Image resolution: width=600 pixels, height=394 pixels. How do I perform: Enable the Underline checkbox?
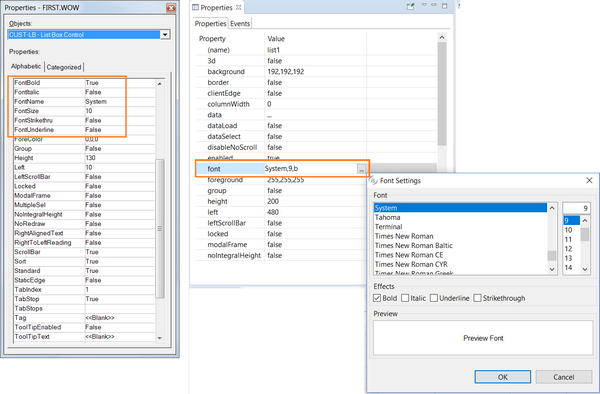[x=434, y=298]
